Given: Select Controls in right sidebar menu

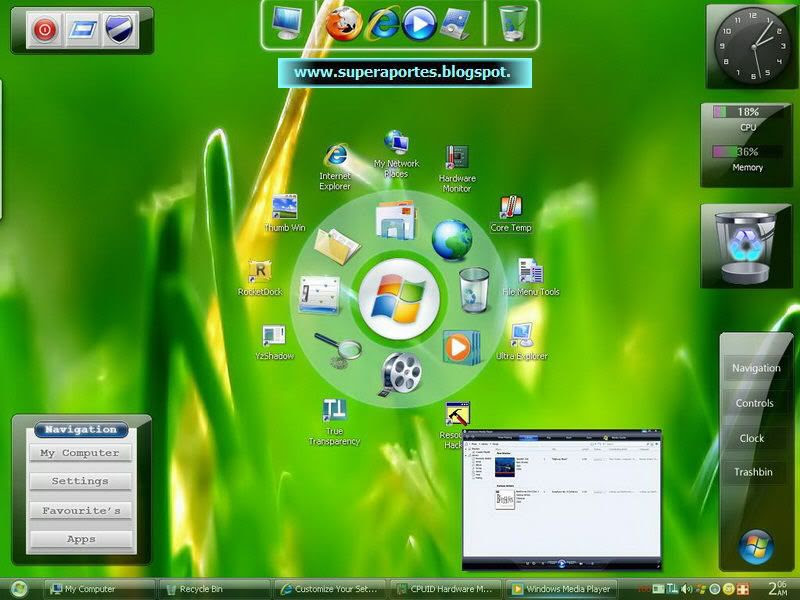Looking at the screenshot, I should [755, 403].
